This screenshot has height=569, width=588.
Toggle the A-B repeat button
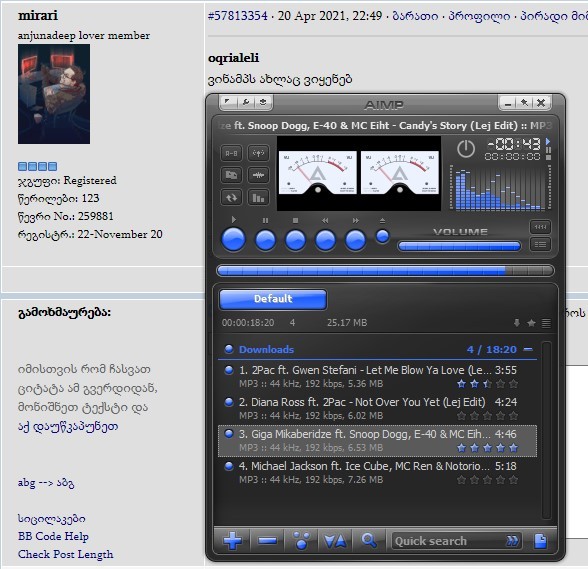click(231, 153)
